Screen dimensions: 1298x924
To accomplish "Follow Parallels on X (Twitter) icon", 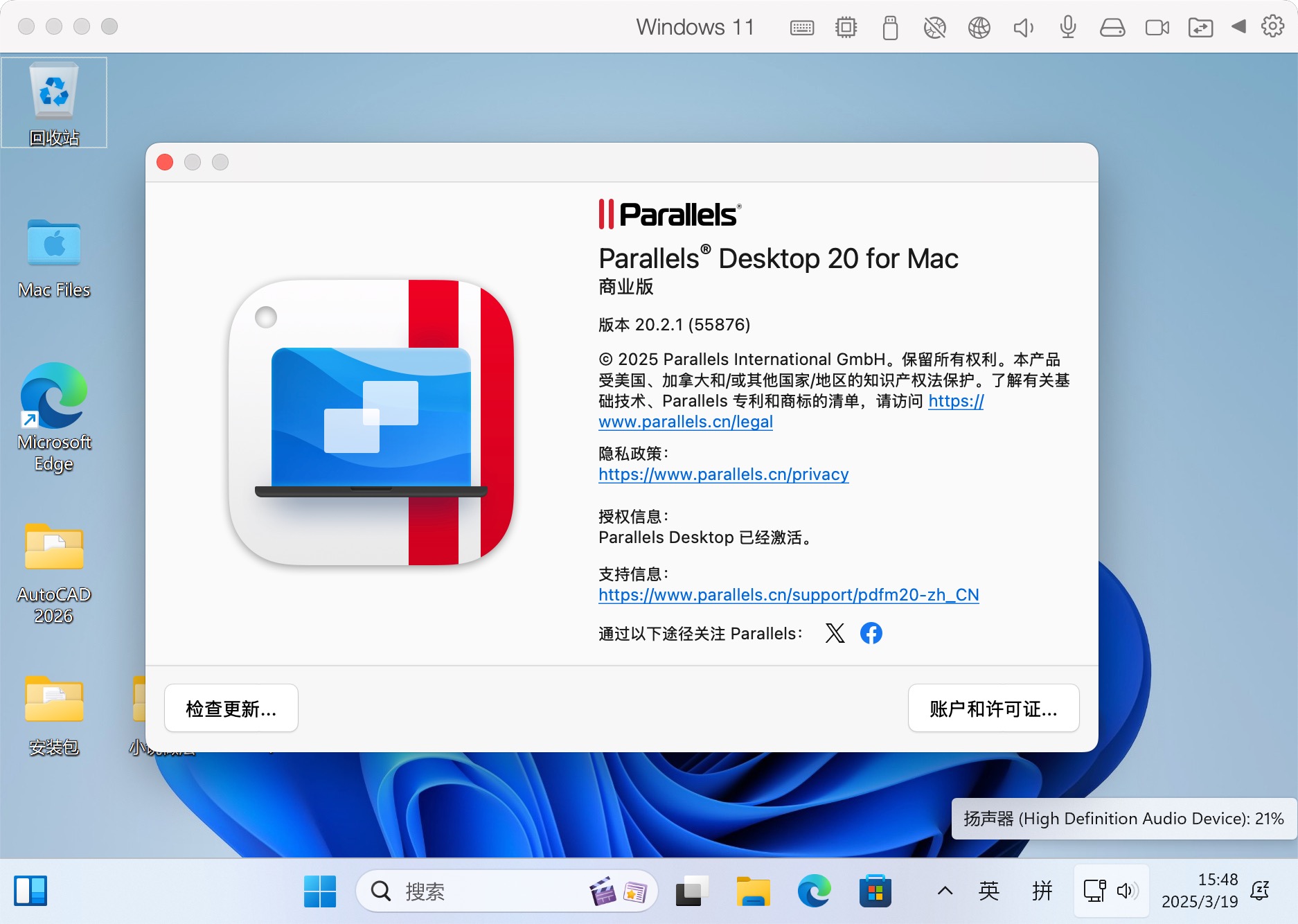I will (x=835, y=633).
